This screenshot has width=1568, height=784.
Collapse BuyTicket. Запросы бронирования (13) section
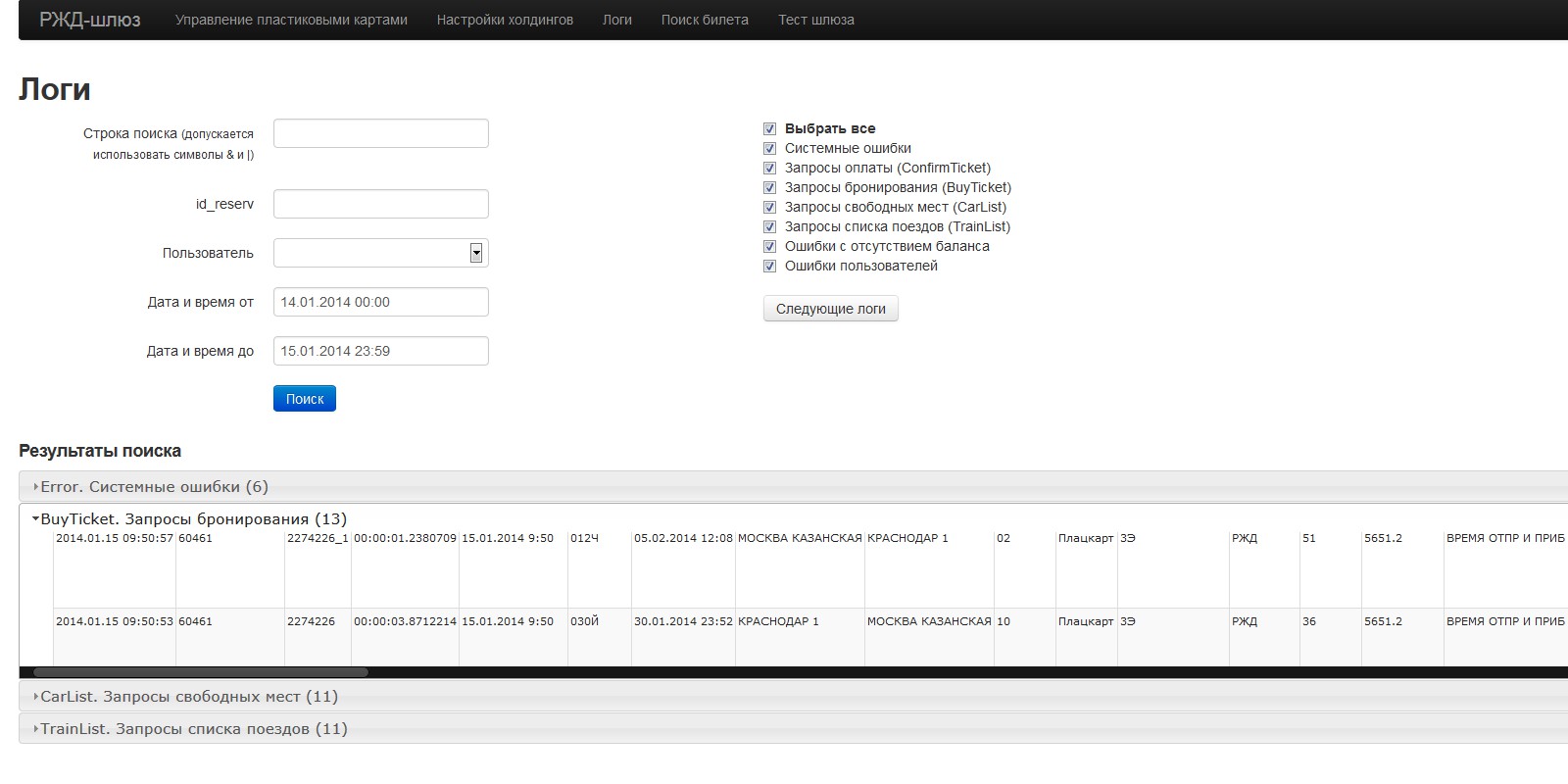click(x=794, y=518)
